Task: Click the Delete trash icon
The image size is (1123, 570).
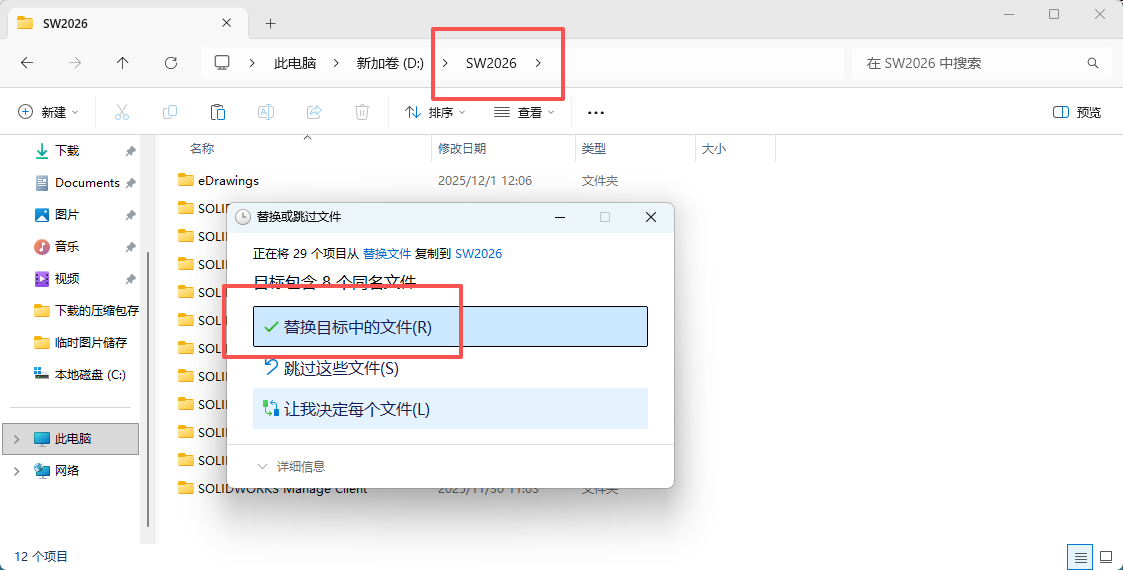Action: click(362, 112)
